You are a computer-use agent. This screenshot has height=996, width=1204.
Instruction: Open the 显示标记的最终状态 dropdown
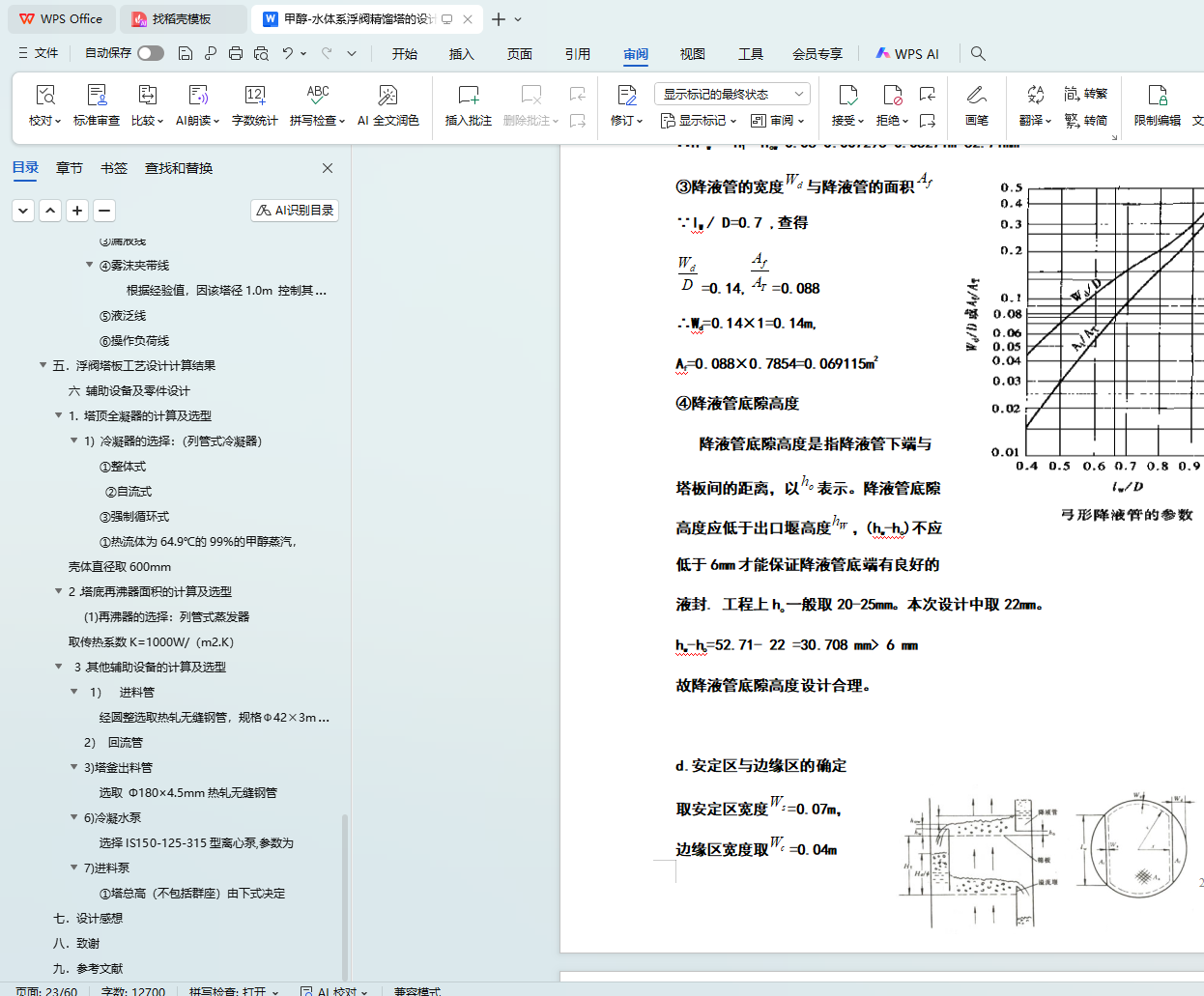(731, 94)
